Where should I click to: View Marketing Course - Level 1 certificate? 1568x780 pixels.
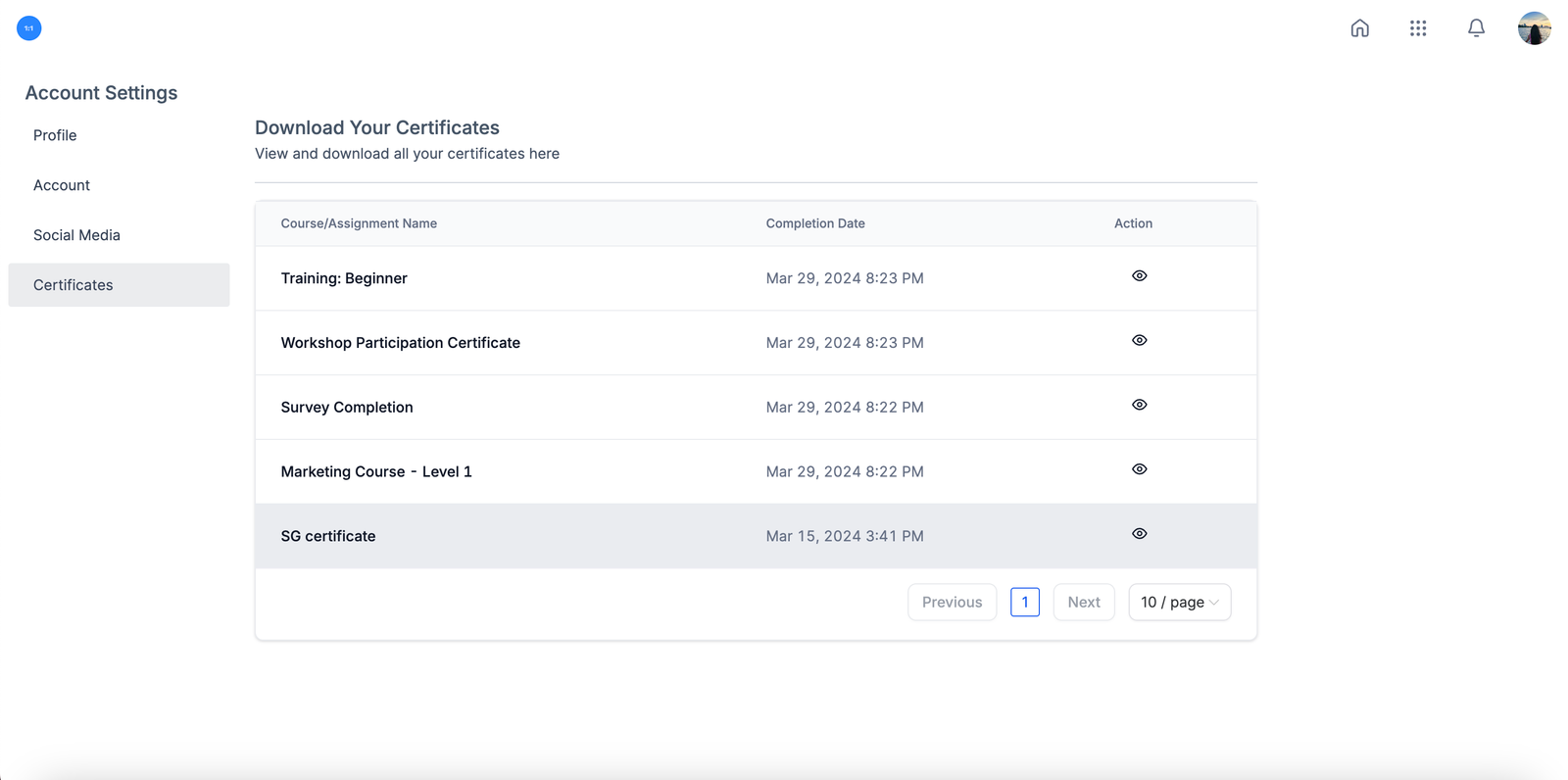tap(1139, 470)
